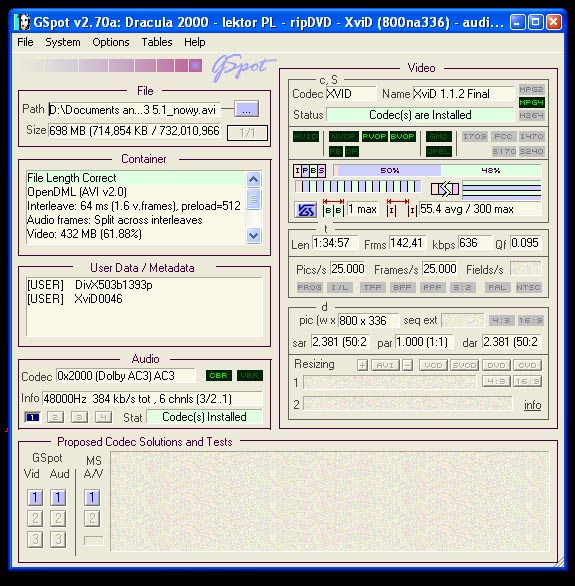Viewport: 575px width, 586px height.
Task: Click the PAL standard indicator
Action: (x=497, y=287)
